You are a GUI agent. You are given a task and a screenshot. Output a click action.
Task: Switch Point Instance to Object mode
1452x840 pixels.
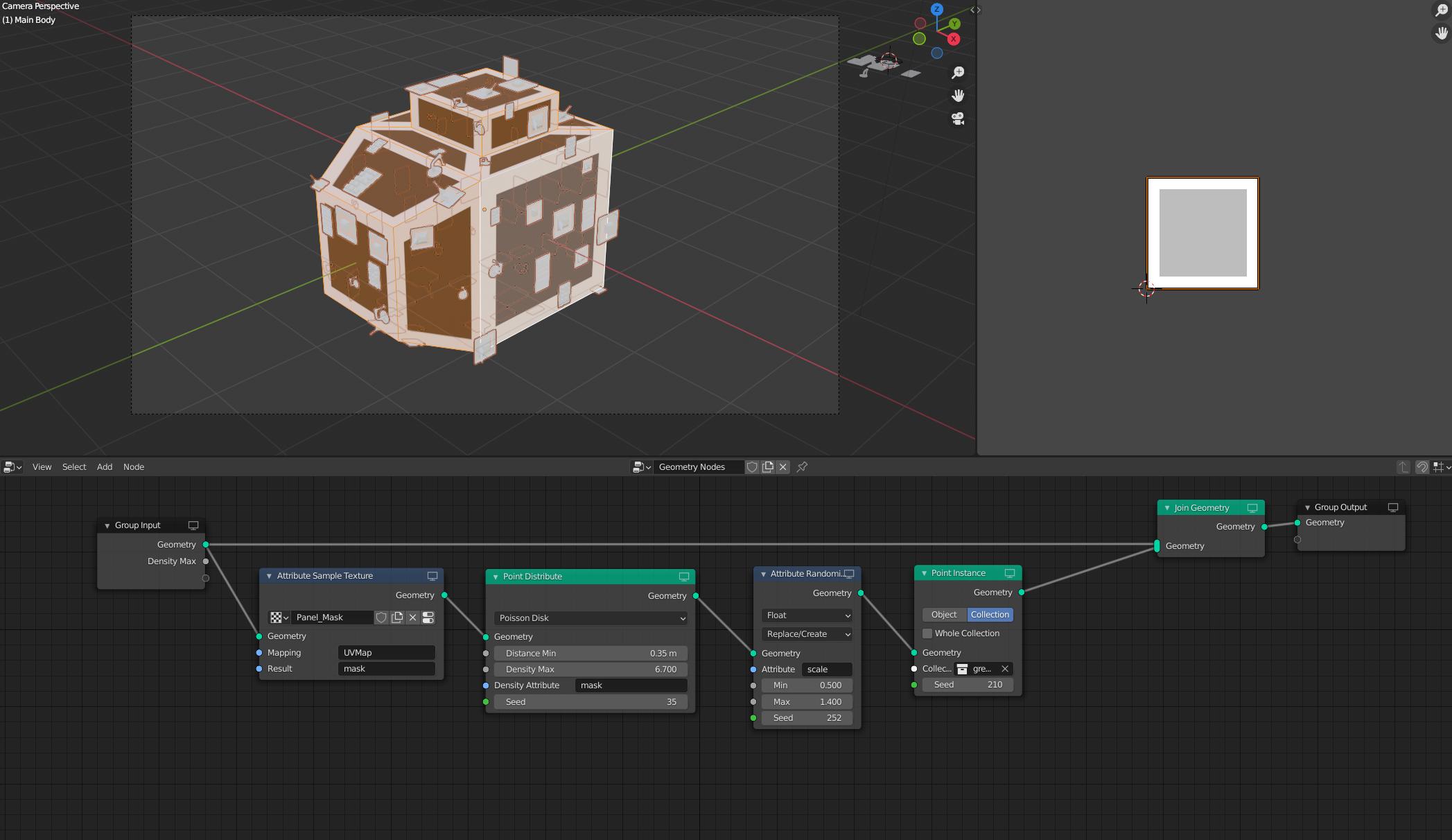[x=945, y=615]
